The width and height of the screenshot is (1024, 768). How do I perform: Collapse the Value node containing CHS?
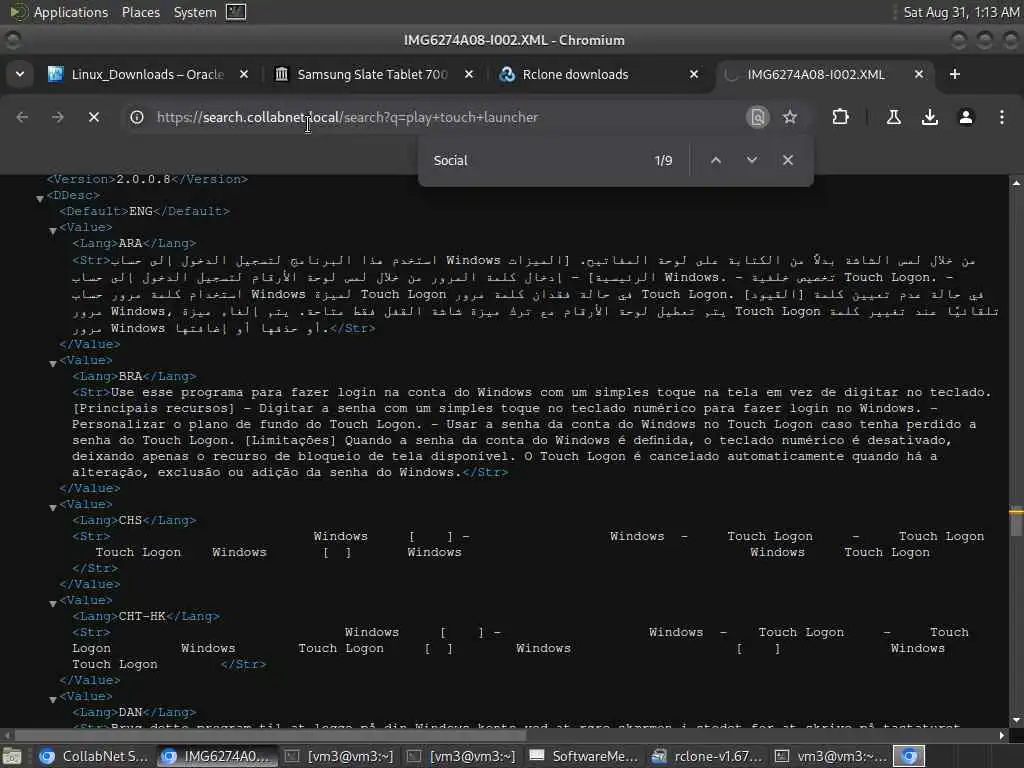point(53,507)
